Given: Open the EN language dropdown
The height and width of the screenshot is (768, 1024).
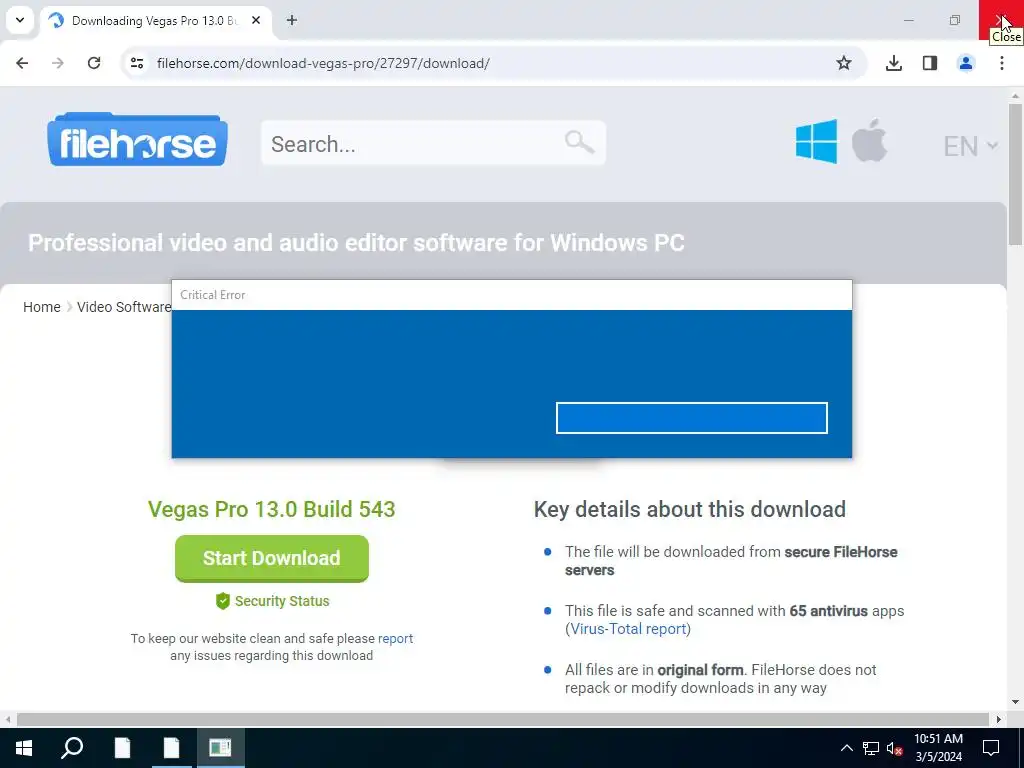Looking at the screenshot, I should pos(970,146).
